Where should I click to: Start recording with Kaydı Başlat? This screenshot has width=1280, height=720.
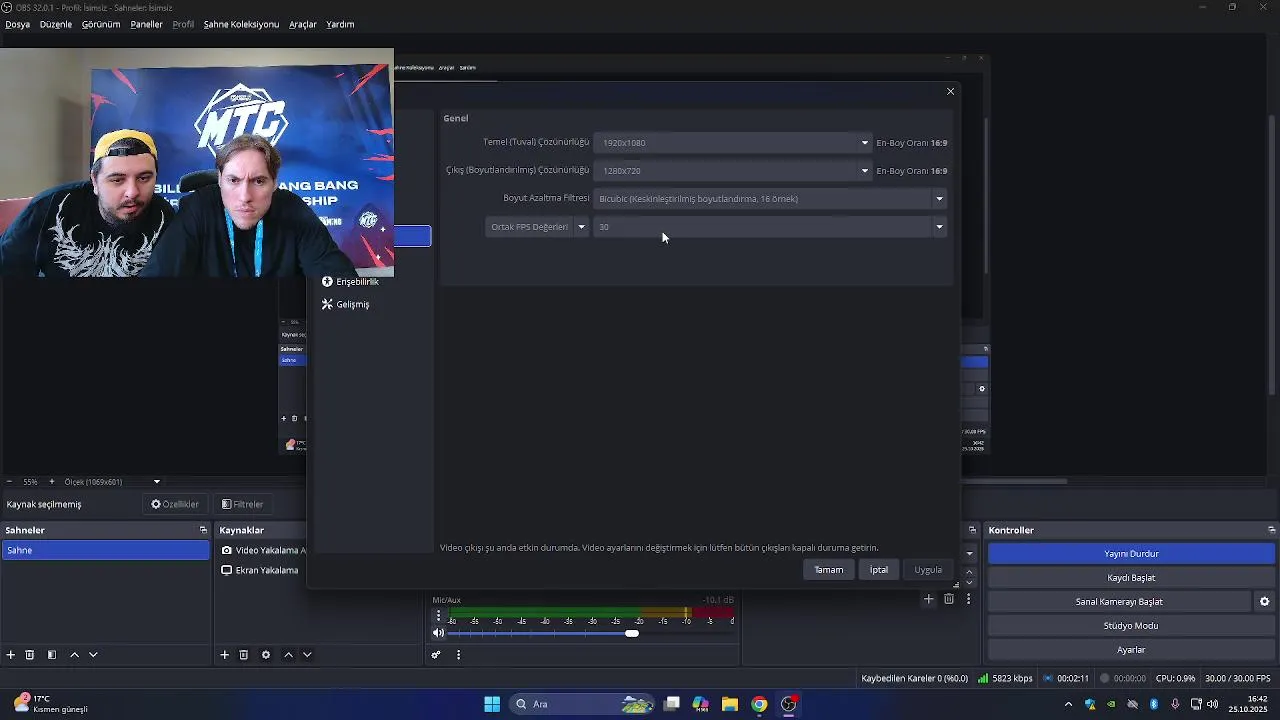point(1131,578)
